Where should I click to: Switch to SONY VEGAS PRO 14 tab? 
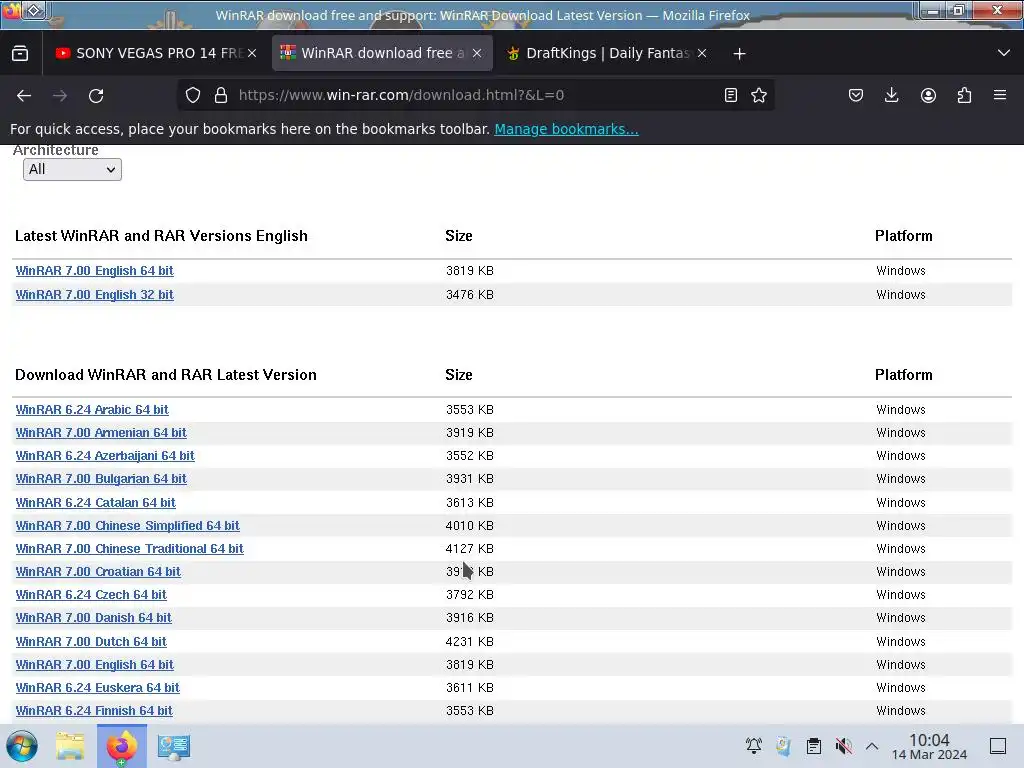coord(155,54)
